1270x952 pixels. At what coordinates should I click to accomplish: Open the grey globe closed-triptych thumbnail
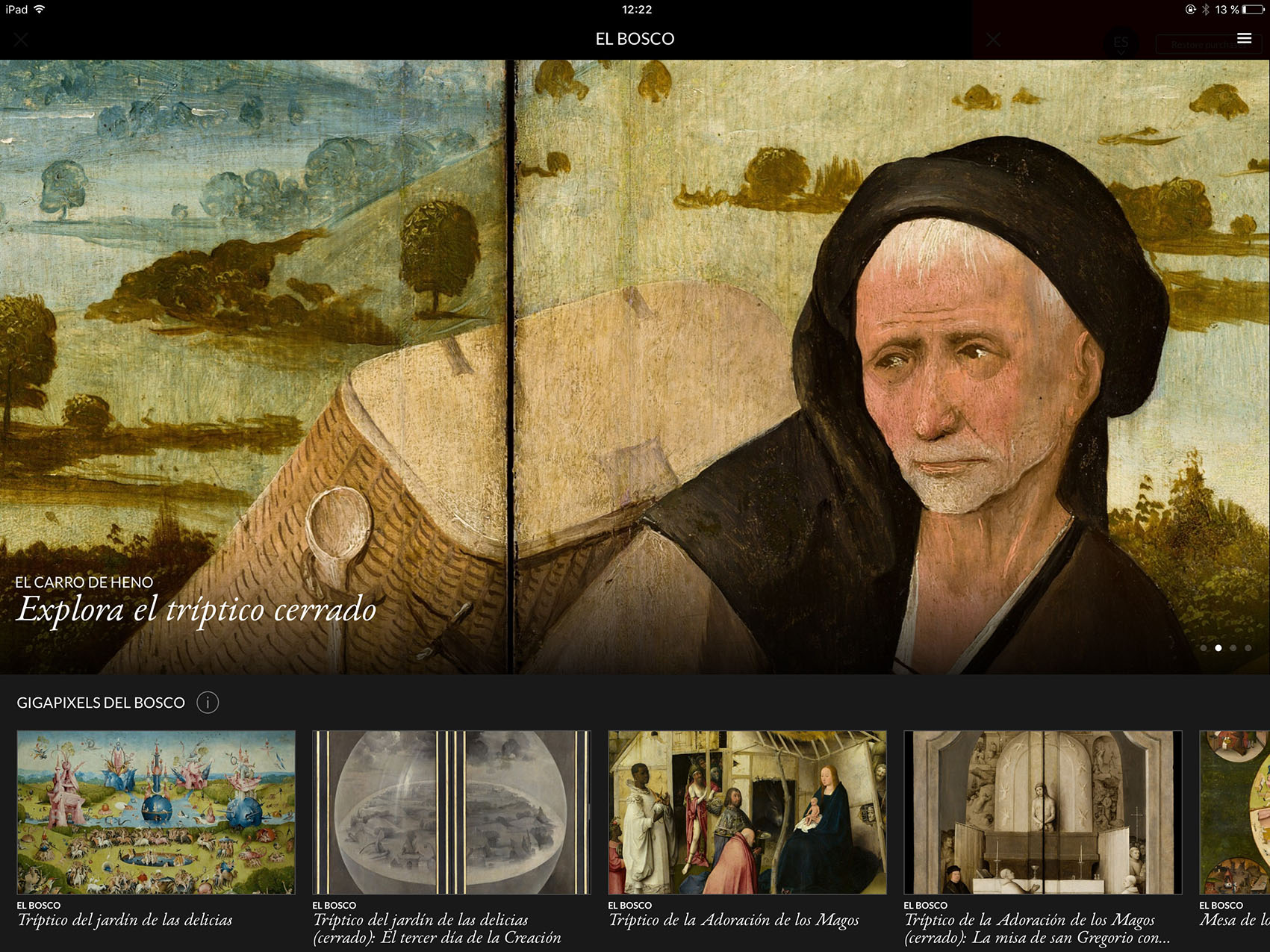point(451,812)
